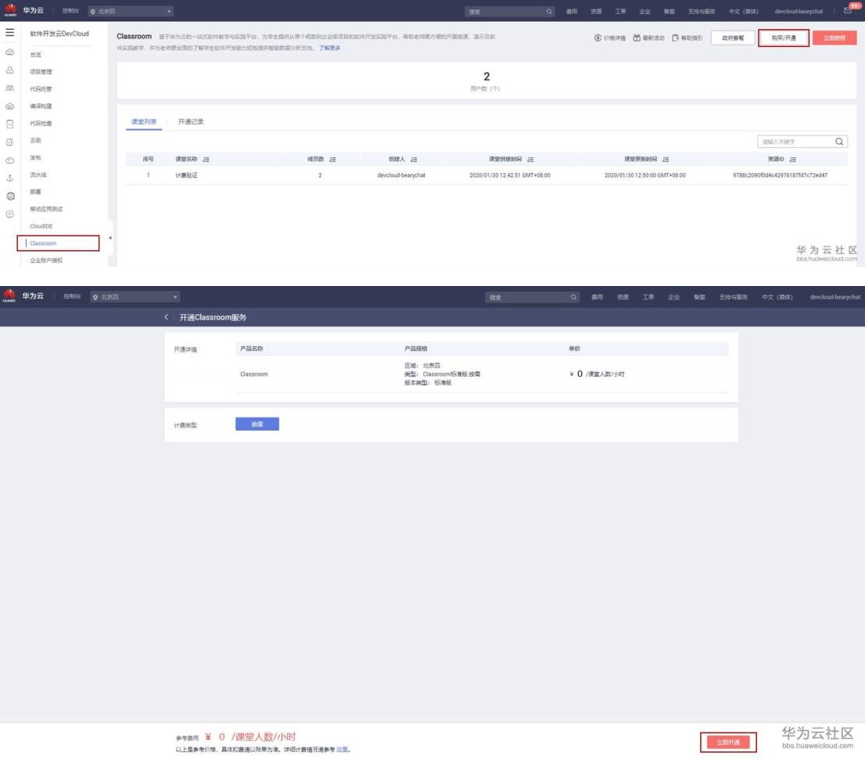Viewport: 865px width, 760px height.
Task: Sort the table by 课堂名称 column
Action: click(206, 159)
